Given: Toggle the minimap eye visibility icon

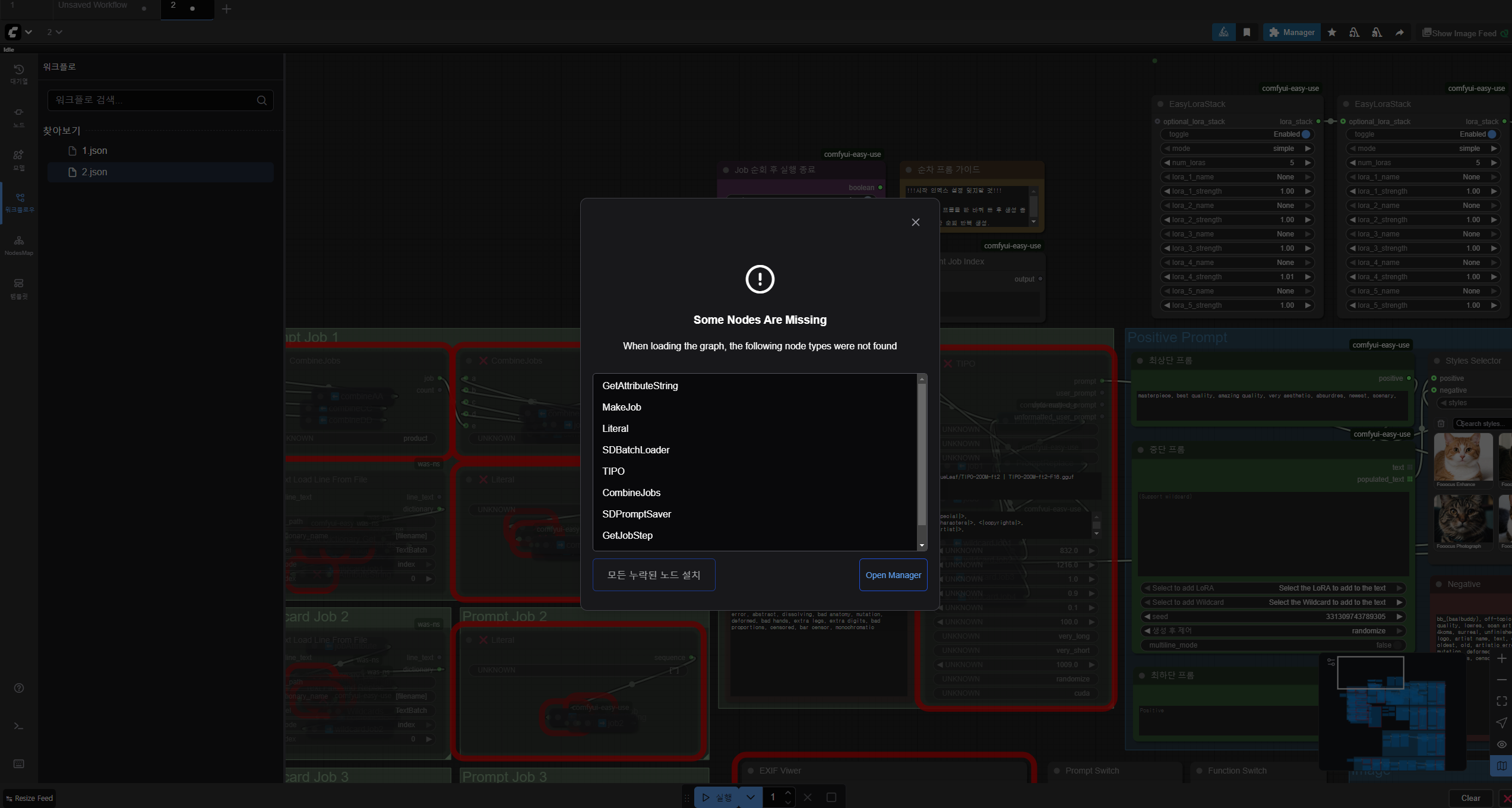Looking at the screenshot, I should [1501, 744].
